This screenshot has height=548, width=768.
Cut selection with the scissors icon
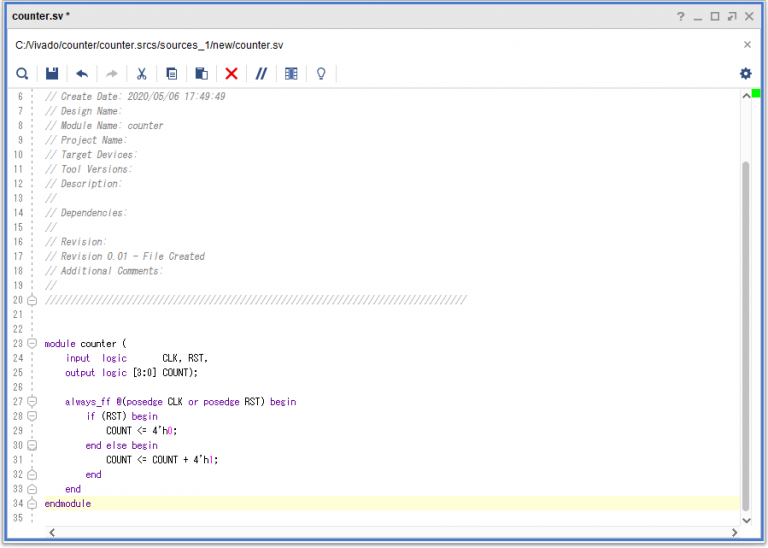(x=142, y=74)
